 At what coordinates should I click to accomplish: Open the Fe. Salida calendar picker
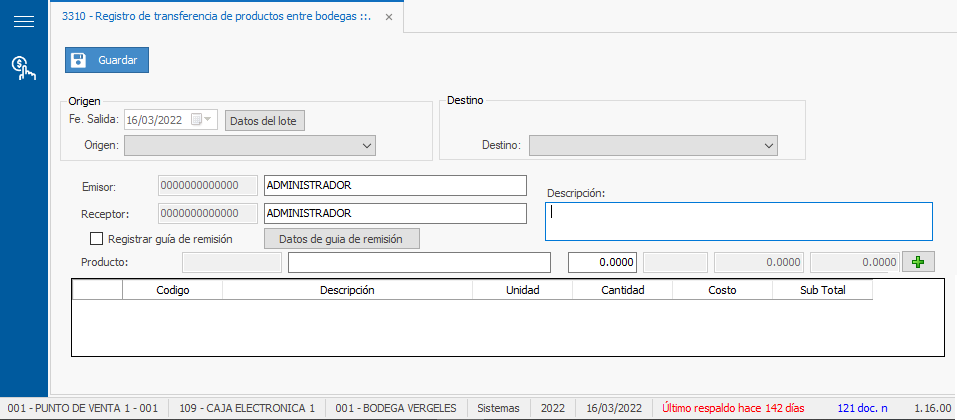point(201,120)
